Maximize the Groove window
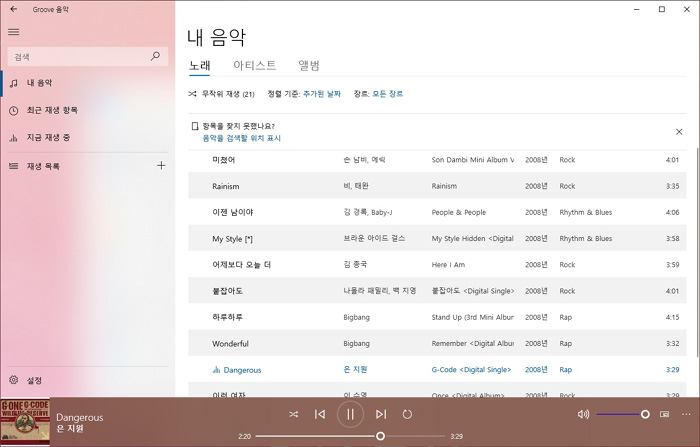Image resolution: width=700 pixels, height=447 pixels. click(662, 9)
